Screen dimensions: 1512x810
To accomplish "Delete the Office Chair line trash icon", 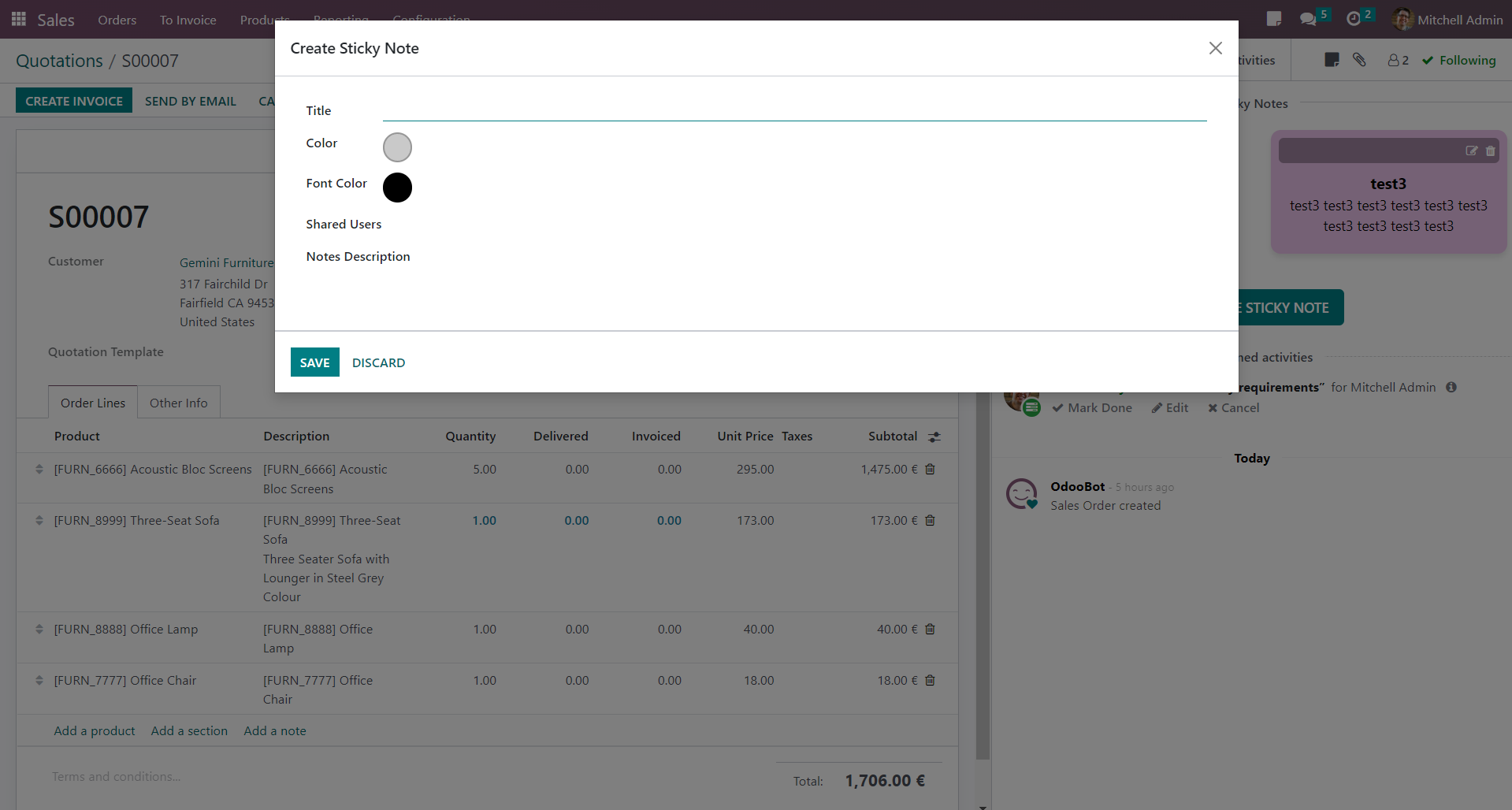I will click(x=930, y=680).
